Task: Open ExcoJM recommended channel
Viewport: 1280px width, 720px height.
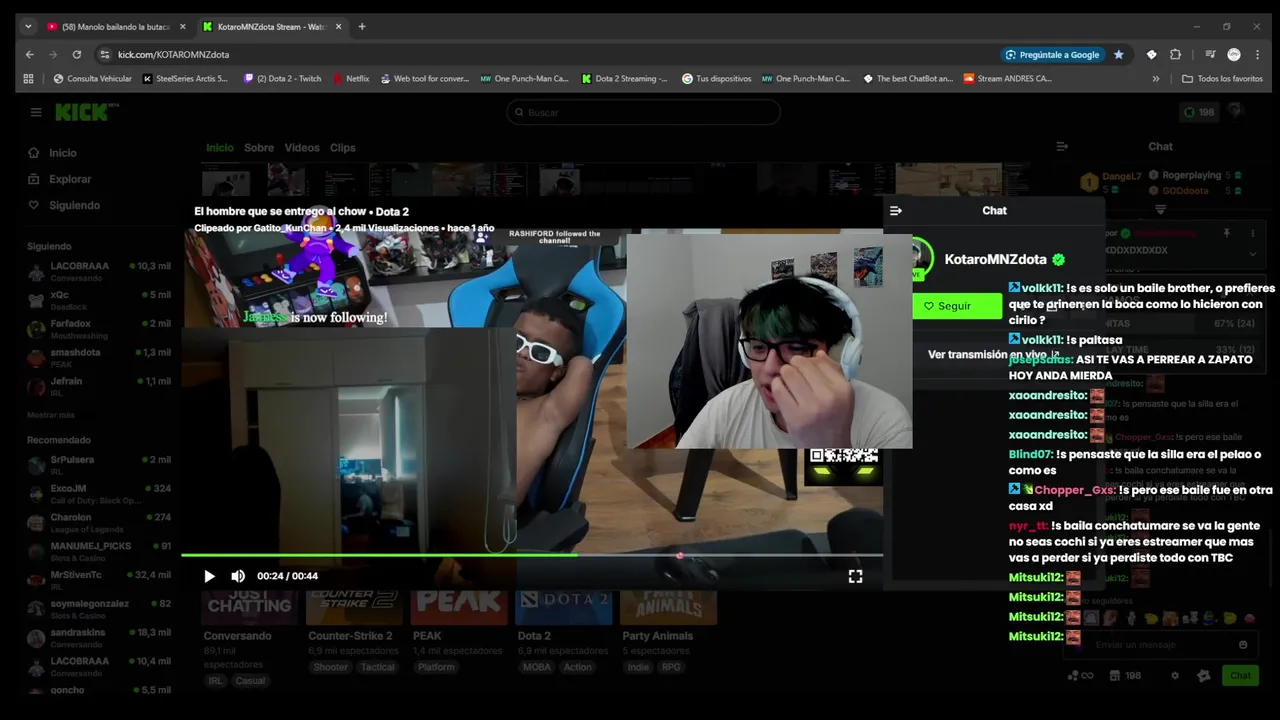Action: [x=99, y=493]
